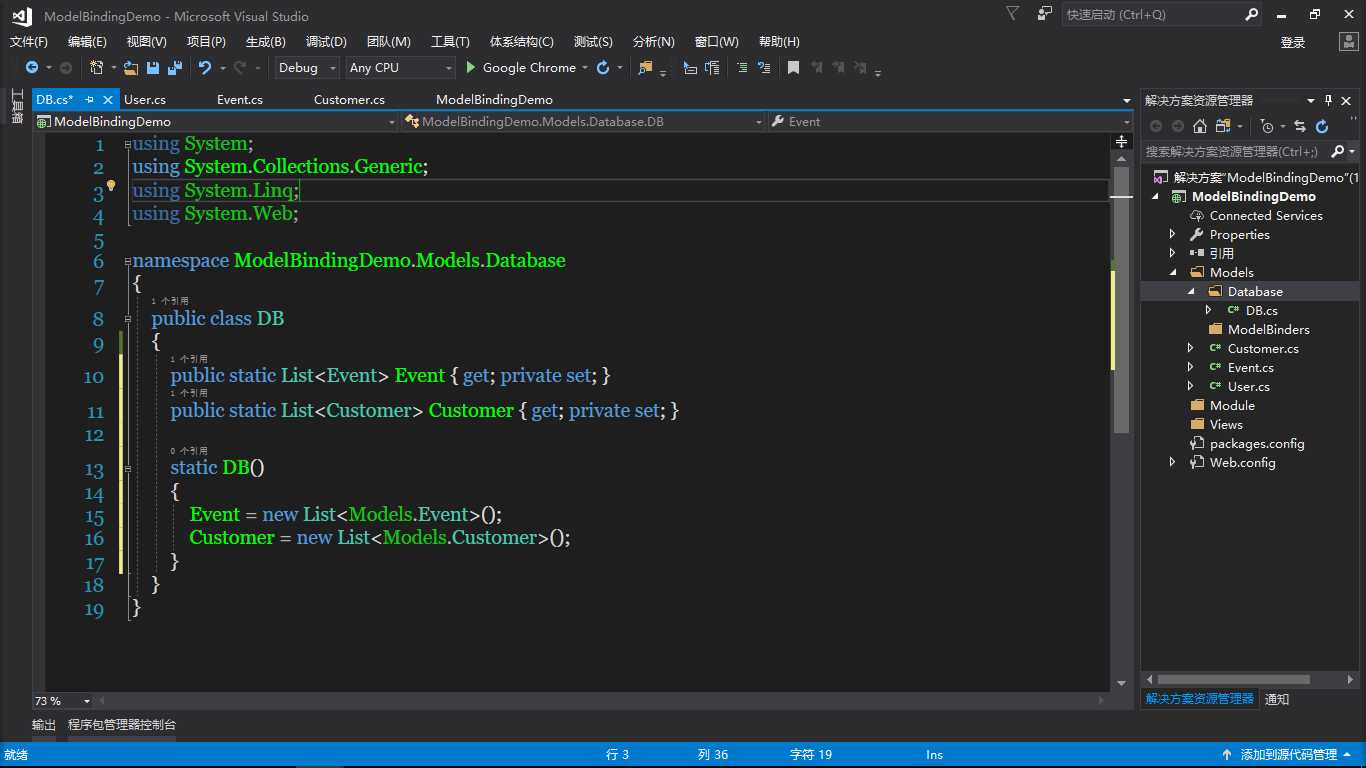The height and width of the screenshot is (768, 1366).
Task: Click the Solution Explorer refresh icon
Action: [1322, 126]
